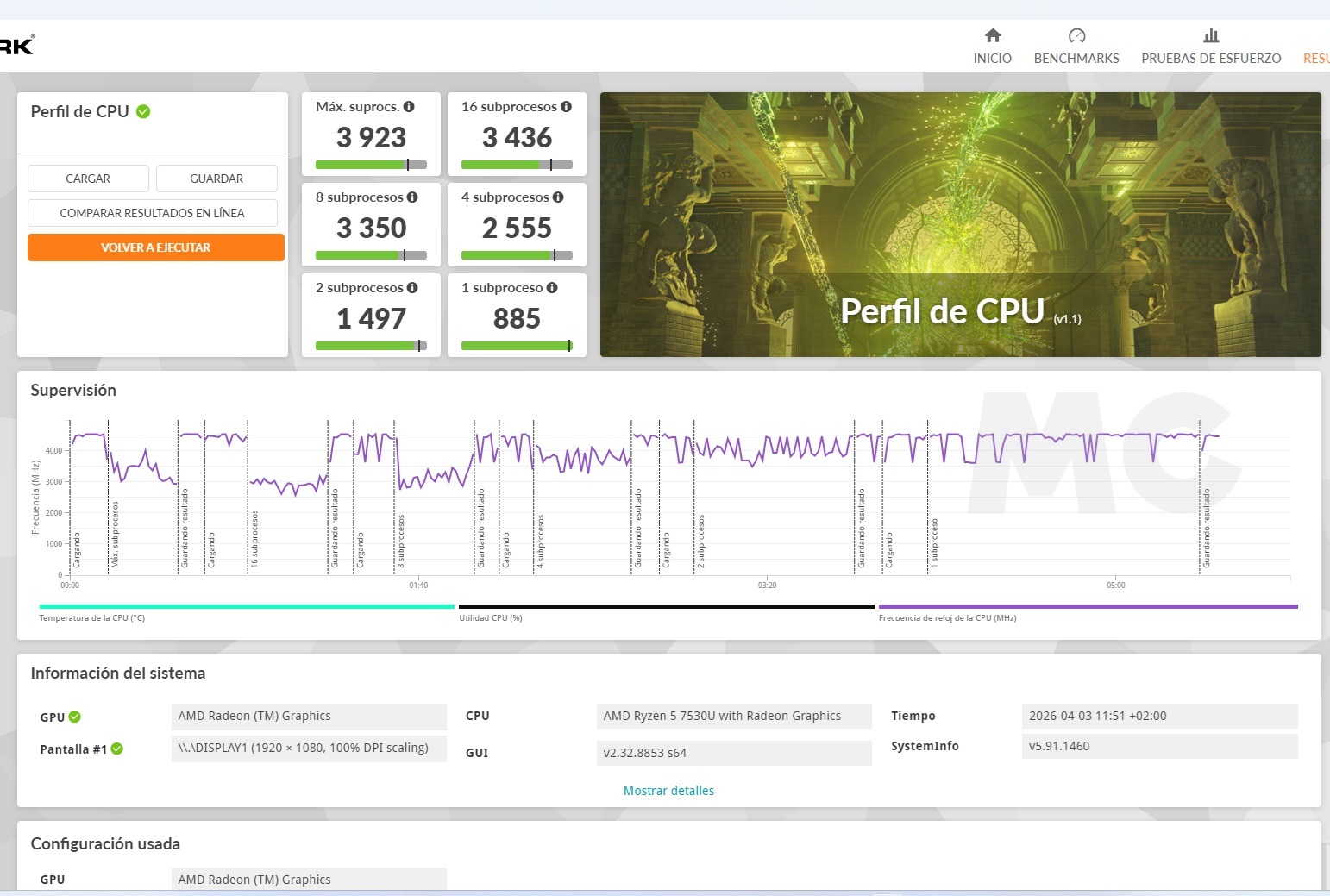Open the BENCHMARKS gauge icon
The image size is (1330, 896).
coord(1076,35)
